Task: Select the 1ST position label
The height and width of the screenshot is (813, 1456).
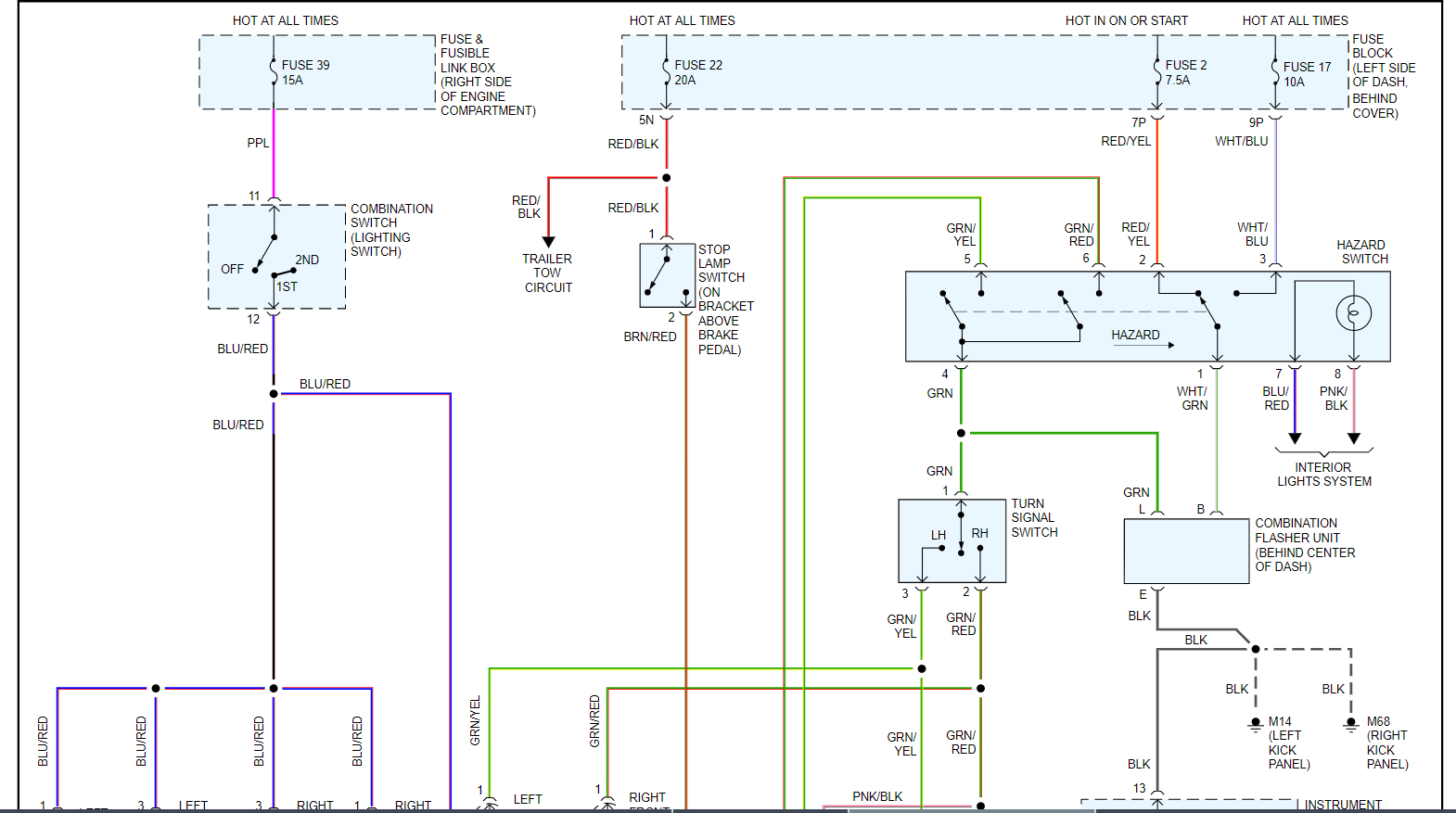Action: [287, 286]
